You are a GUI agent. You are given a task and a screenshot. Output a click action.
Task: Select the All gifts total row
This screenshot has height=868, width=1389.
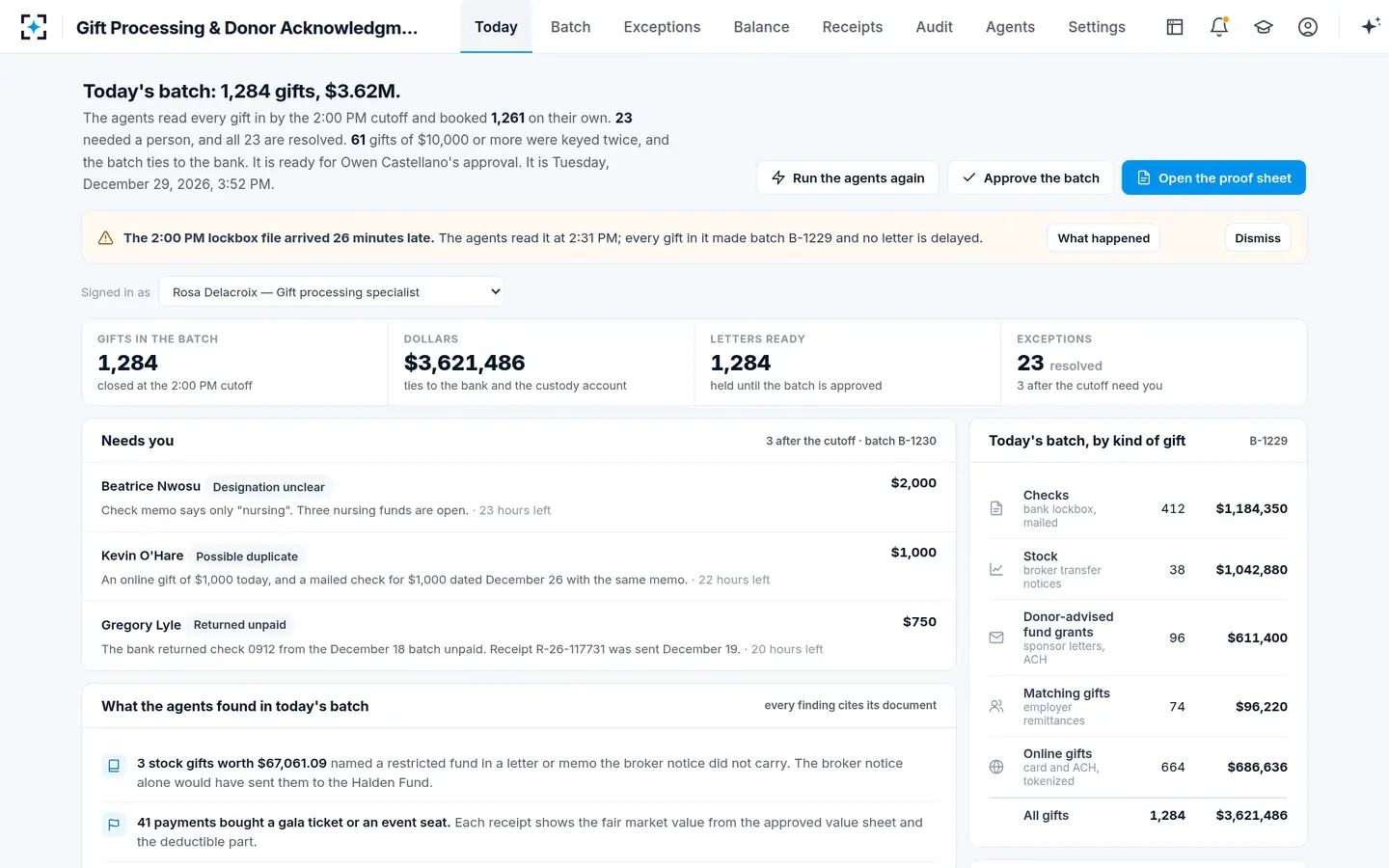[1138, 816]
